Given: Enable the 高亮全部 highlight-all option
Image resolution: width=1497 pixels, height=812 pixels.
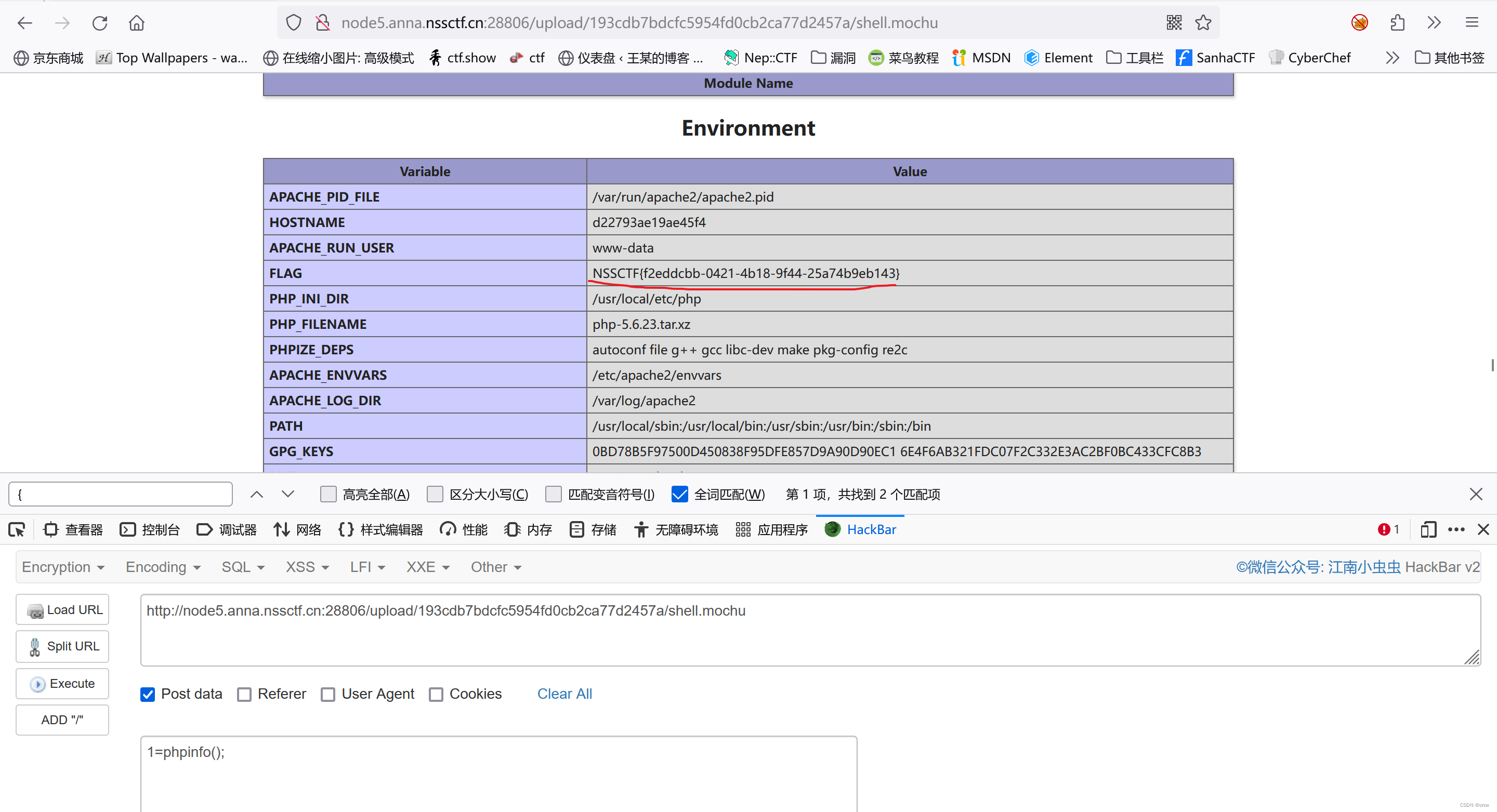Looking at the screenshot, I should pyautogui.click(x=329, y=494).
